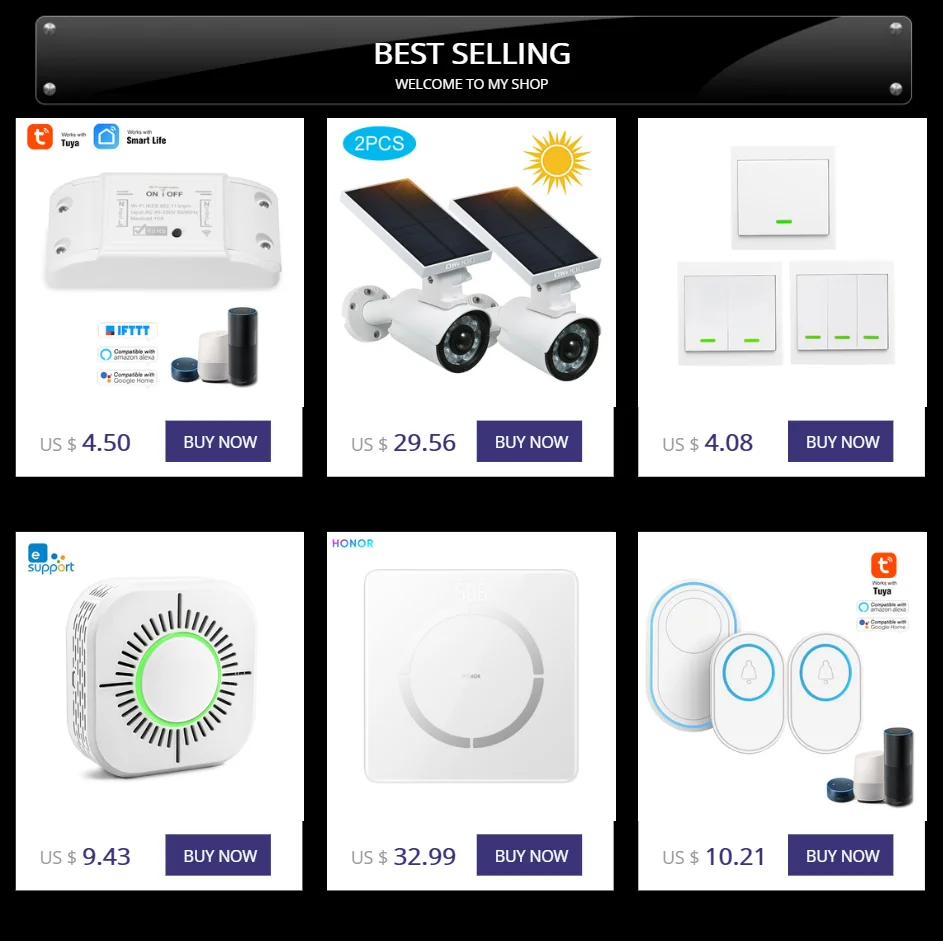Click BUY NOW for the 10.21 wireless doorbell
943x941 pixels.
pyautogui.click(x=841, y=855)
